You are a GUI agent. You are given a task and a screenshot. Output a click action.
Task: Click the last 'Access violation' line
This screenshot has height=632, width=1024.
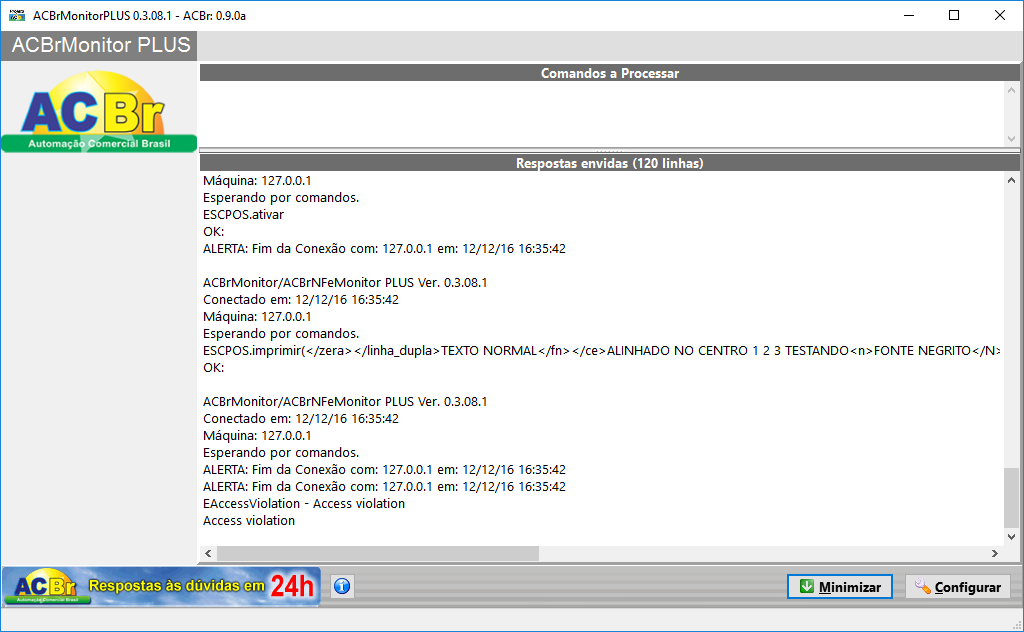pyautogui.click(x=249, y=520)
